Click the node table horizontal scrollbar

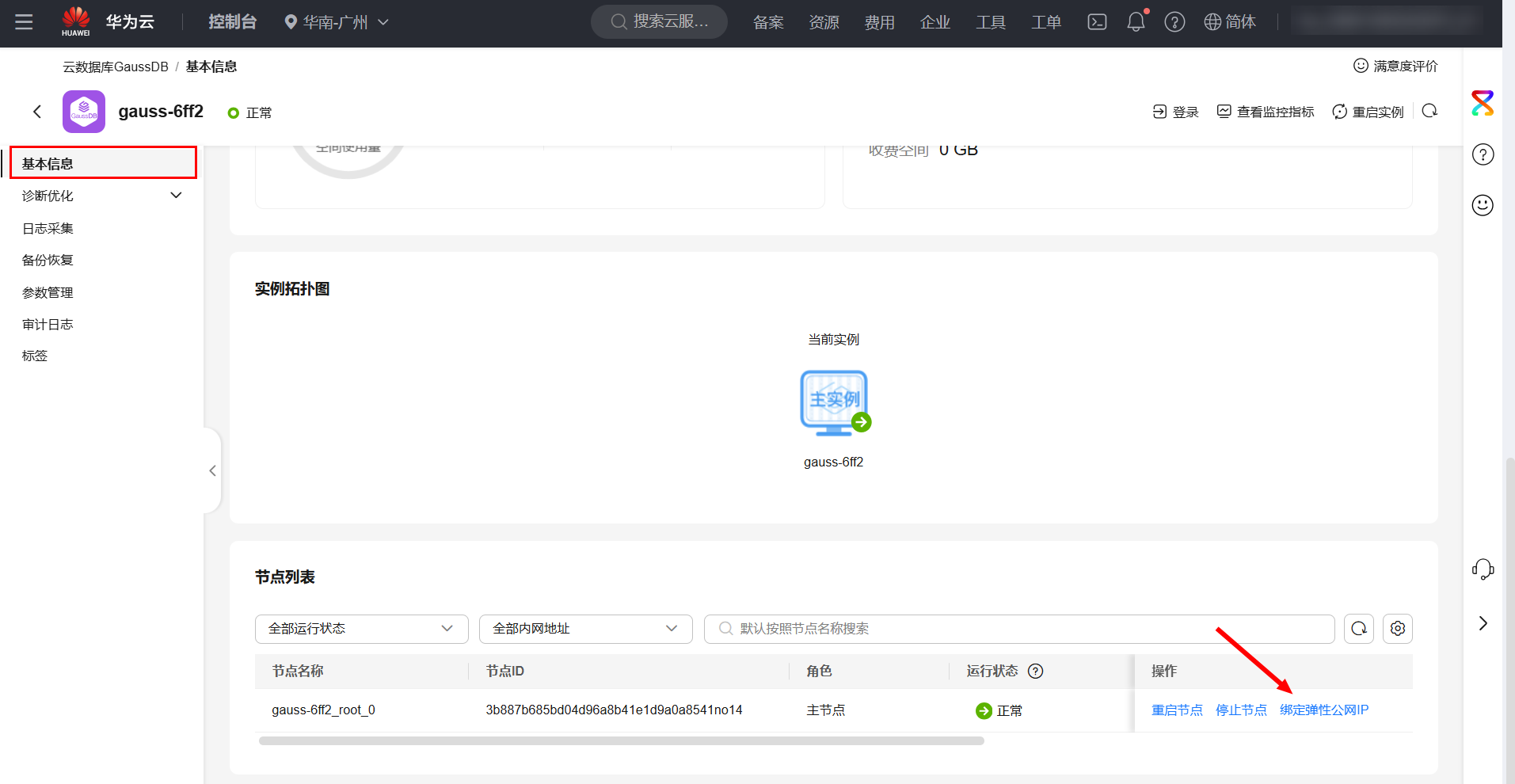[x=622, y=741]
